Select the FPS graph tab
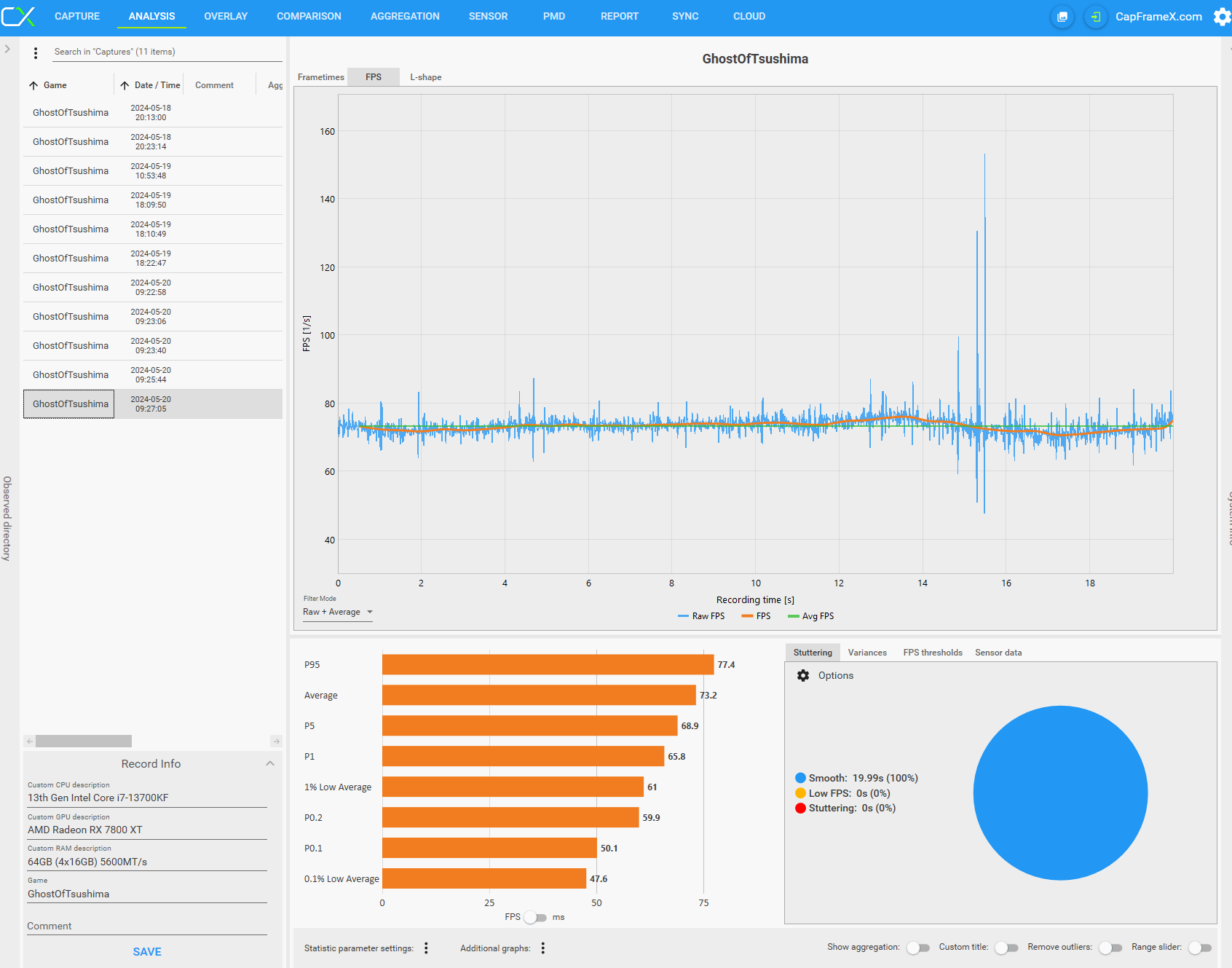 coord(374,77)
